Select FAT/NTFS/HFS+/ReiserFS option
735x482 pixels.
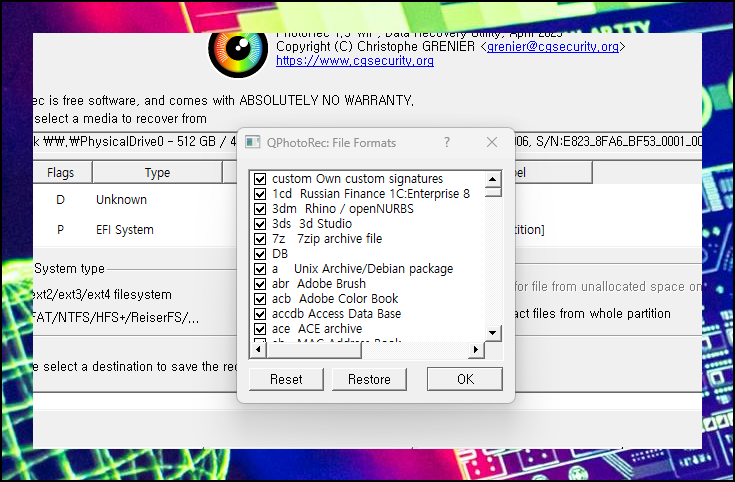(x=116, y=318)
